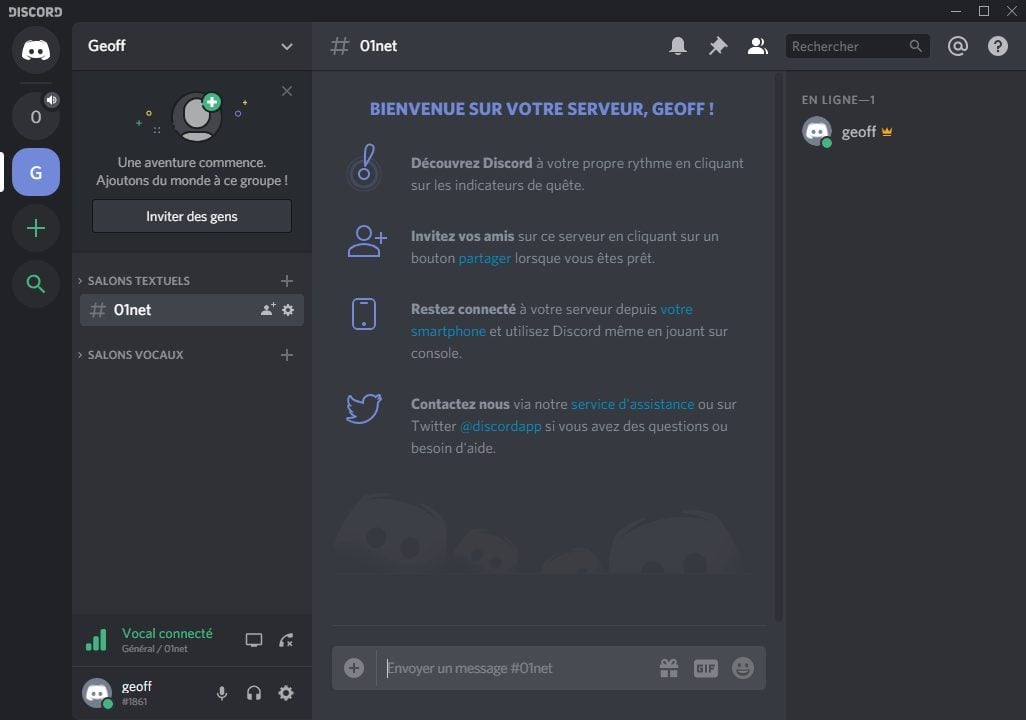Click the EN LIGNE—1 header

pyautogui.click(x=838, y=100)
